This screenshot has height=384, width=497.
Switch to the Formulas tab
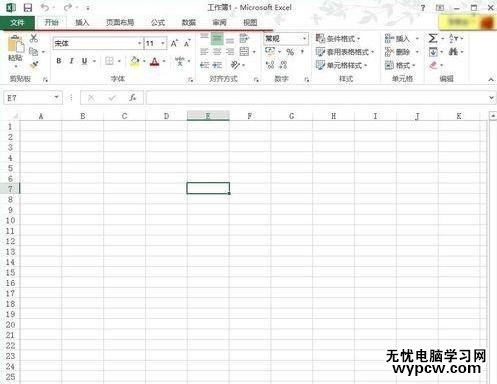(158, 22)
